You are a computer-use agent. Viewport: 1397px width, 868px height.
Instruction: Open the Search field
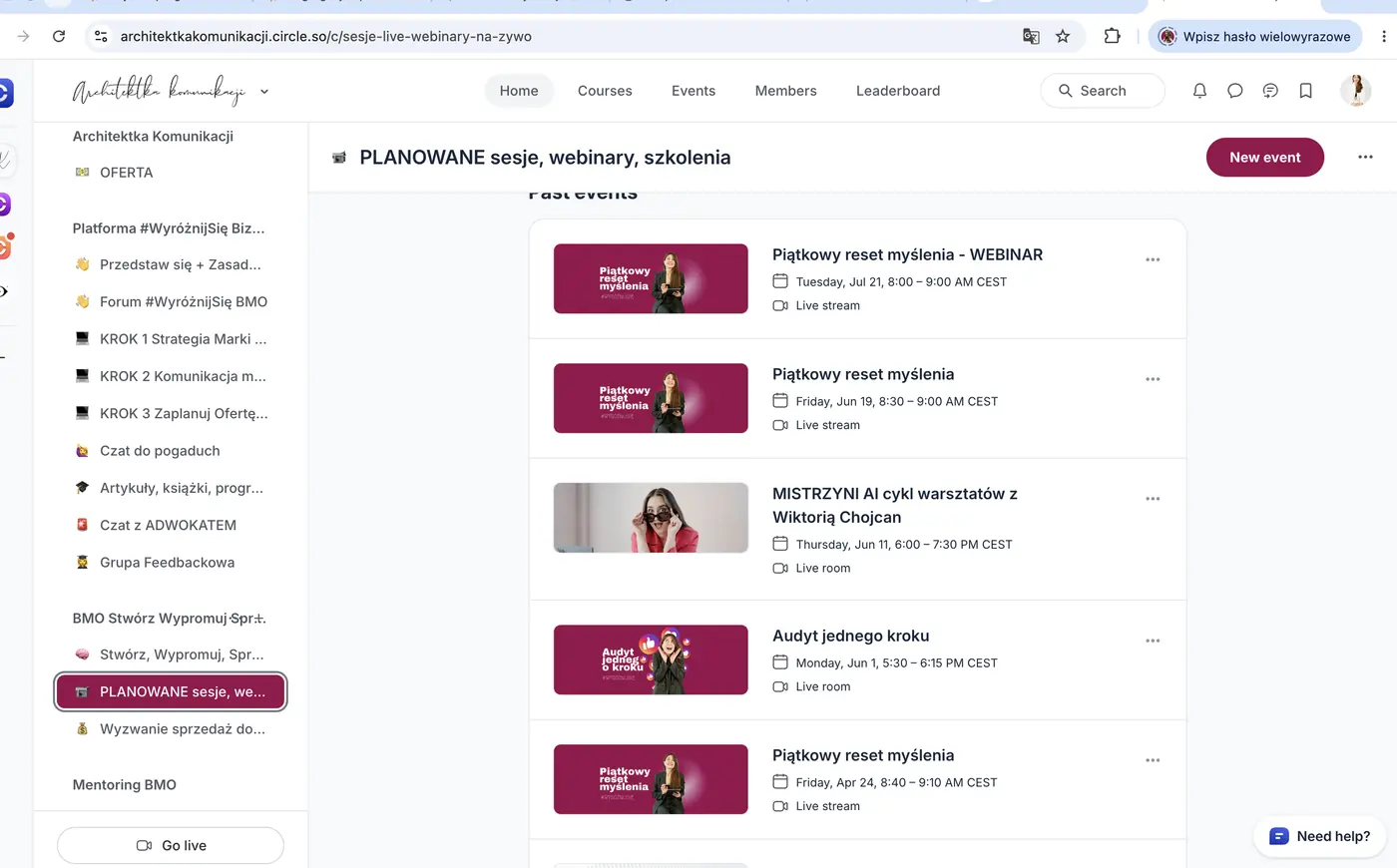point(1103,91)
